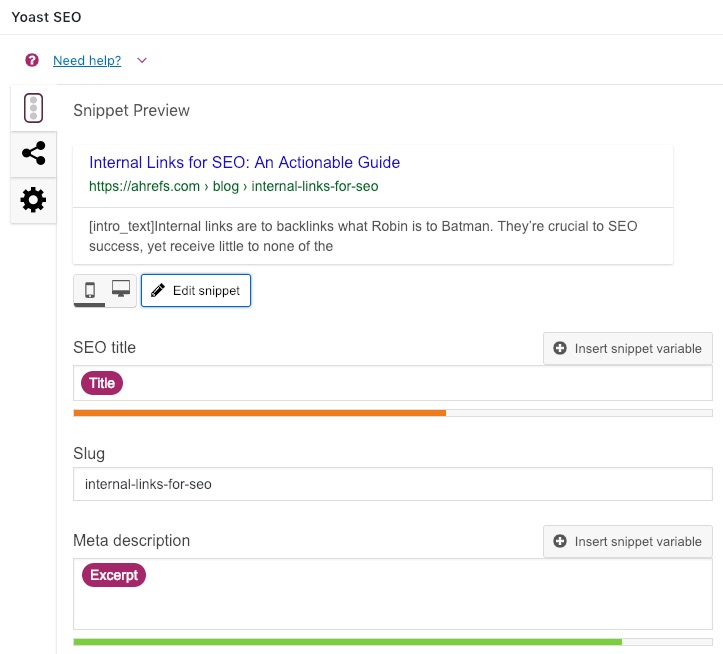Viewport: 723px width, 654px height.
Task: Click plus icon for SEO title variable
Action: 560,348
